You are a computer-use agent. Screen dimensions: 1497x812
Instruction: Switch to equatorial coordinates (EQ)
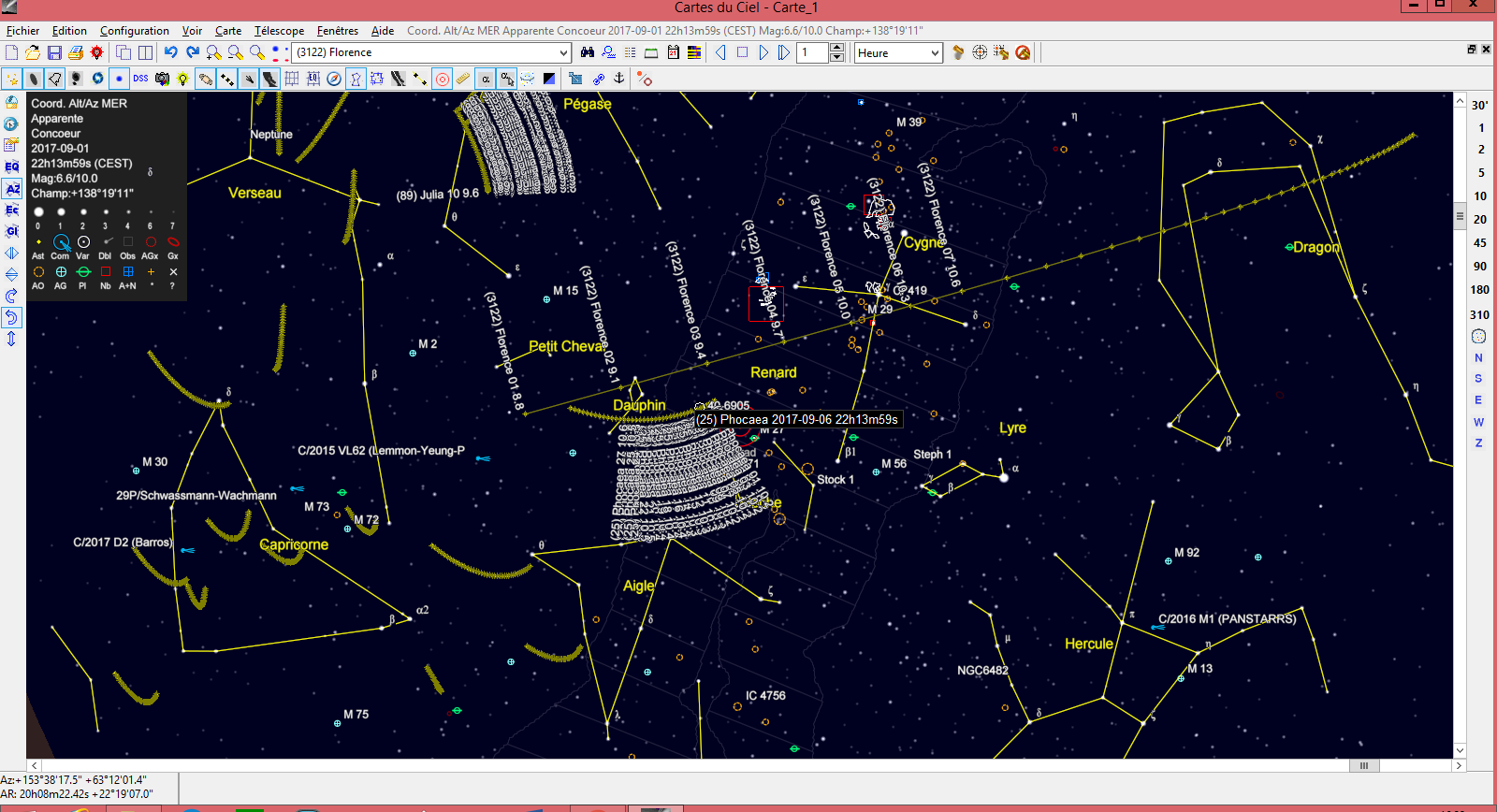(11, 167)
